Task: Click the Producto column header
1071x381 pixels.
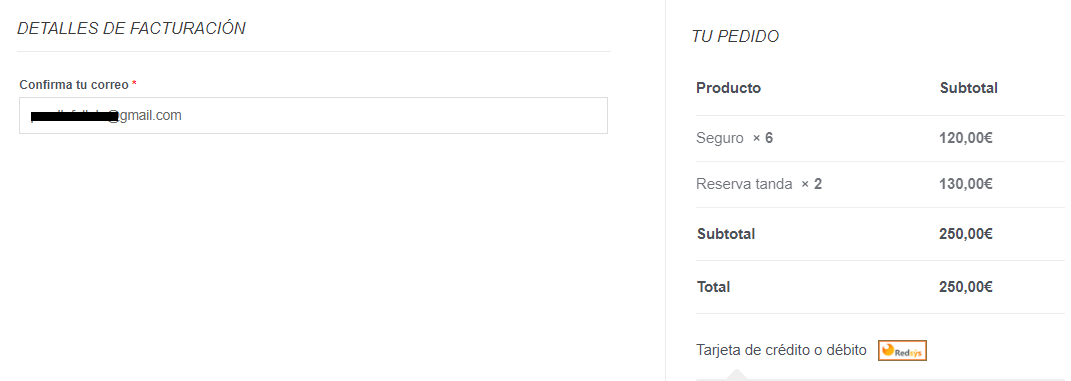Action: [728, 88]
